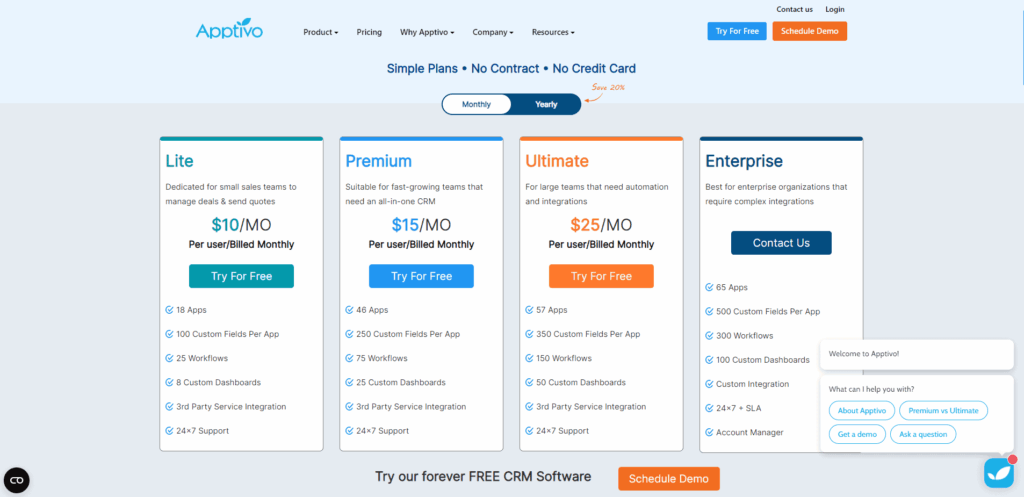Click check icon next to 18 Apps

click(x=169, y=310)
